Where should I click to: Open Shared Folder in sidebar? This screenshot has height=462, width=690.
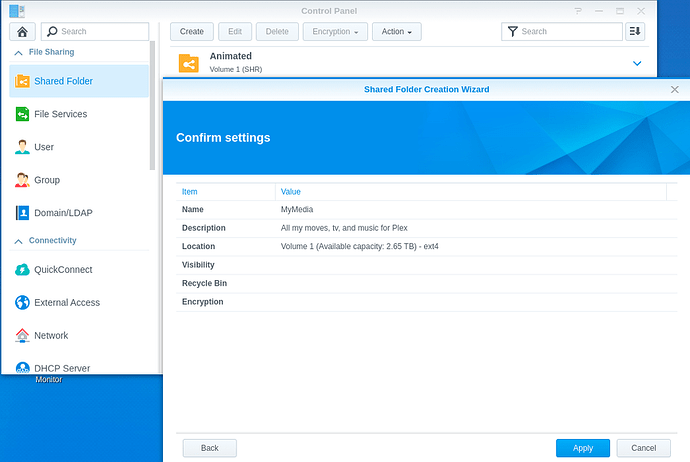coord(79,81)
